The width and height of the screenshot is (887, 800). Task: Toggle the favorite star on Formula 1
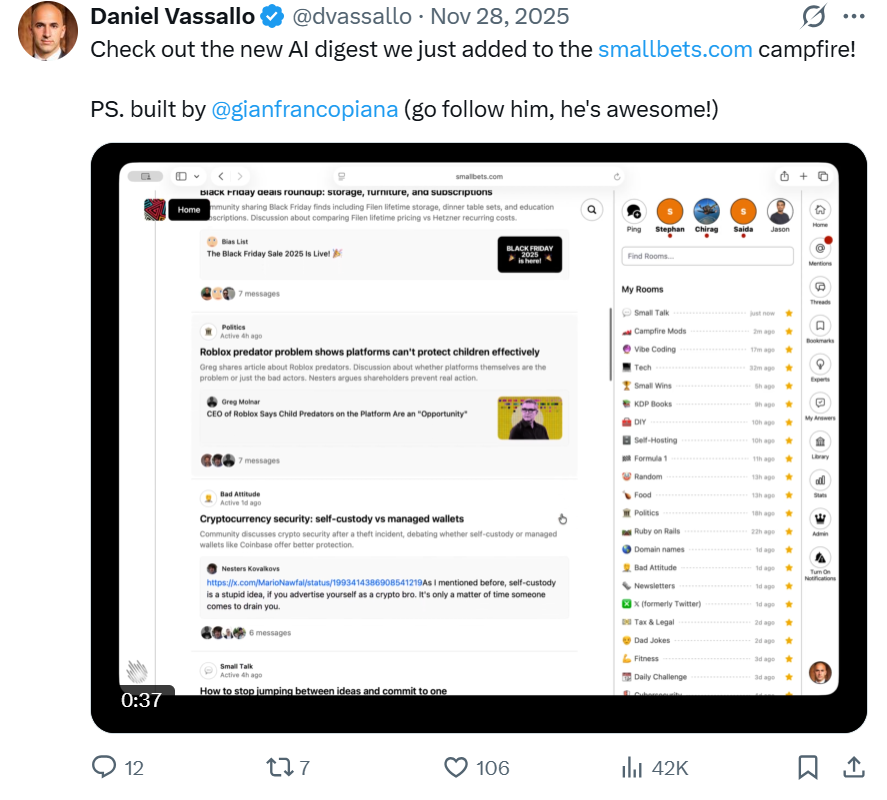(789, 457)
